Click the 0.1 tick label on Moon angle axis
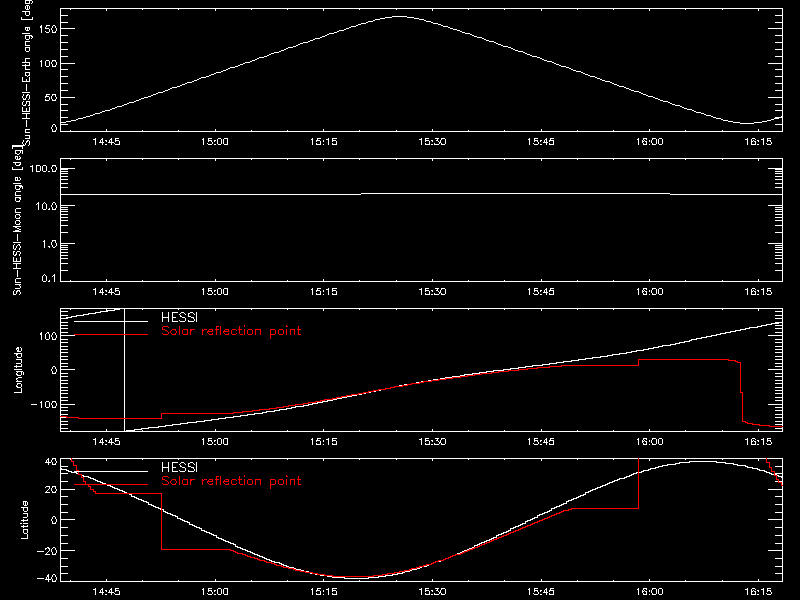This screenshot has height=600, width=800. coord(49,278)
